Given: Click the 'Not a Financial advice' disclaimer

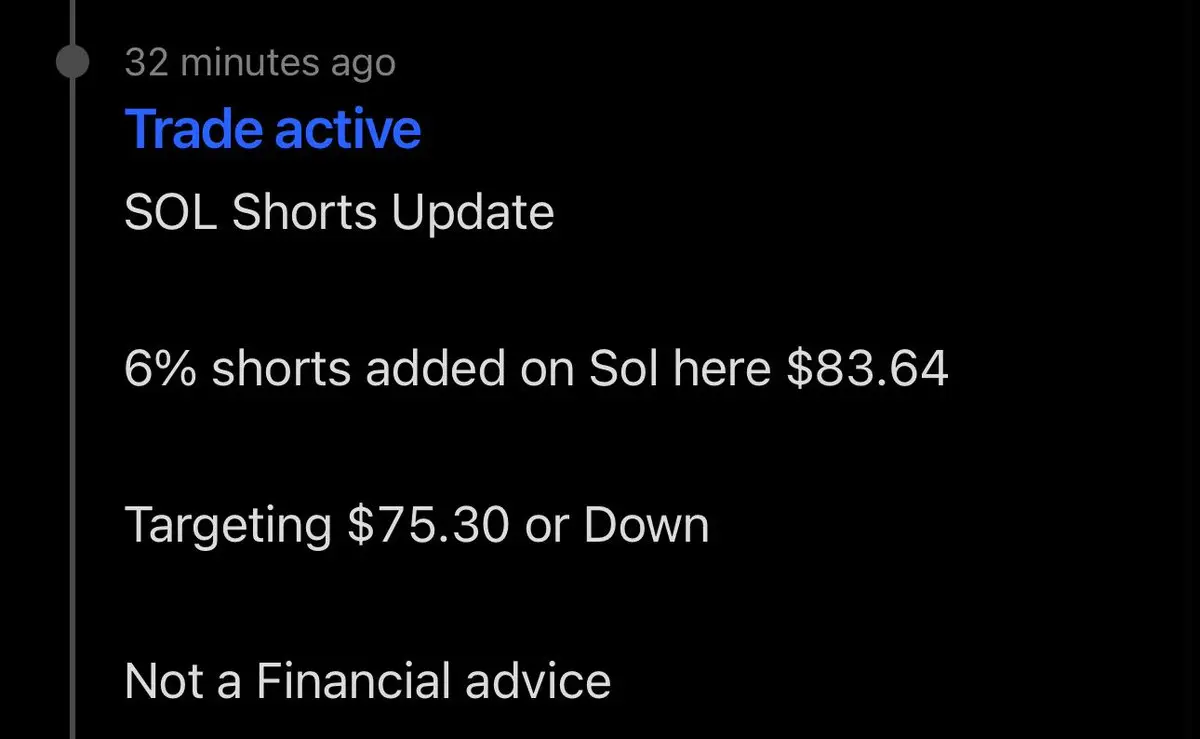Looking at the screenshot, I should pos(368,681).
